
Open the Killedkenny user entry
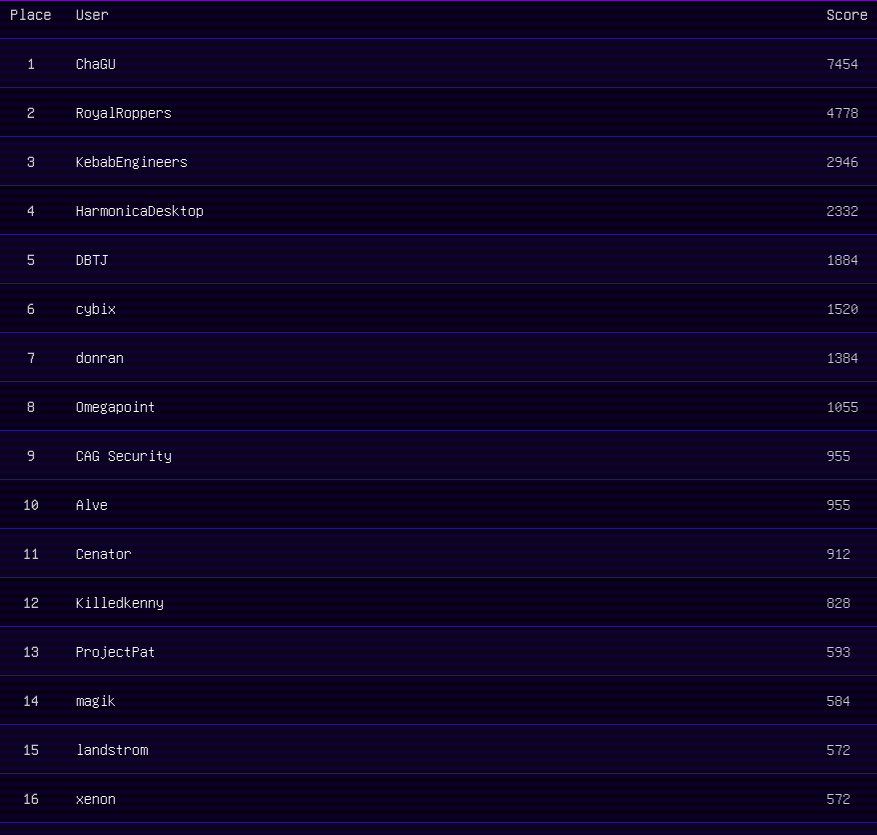tap(119, 603)
